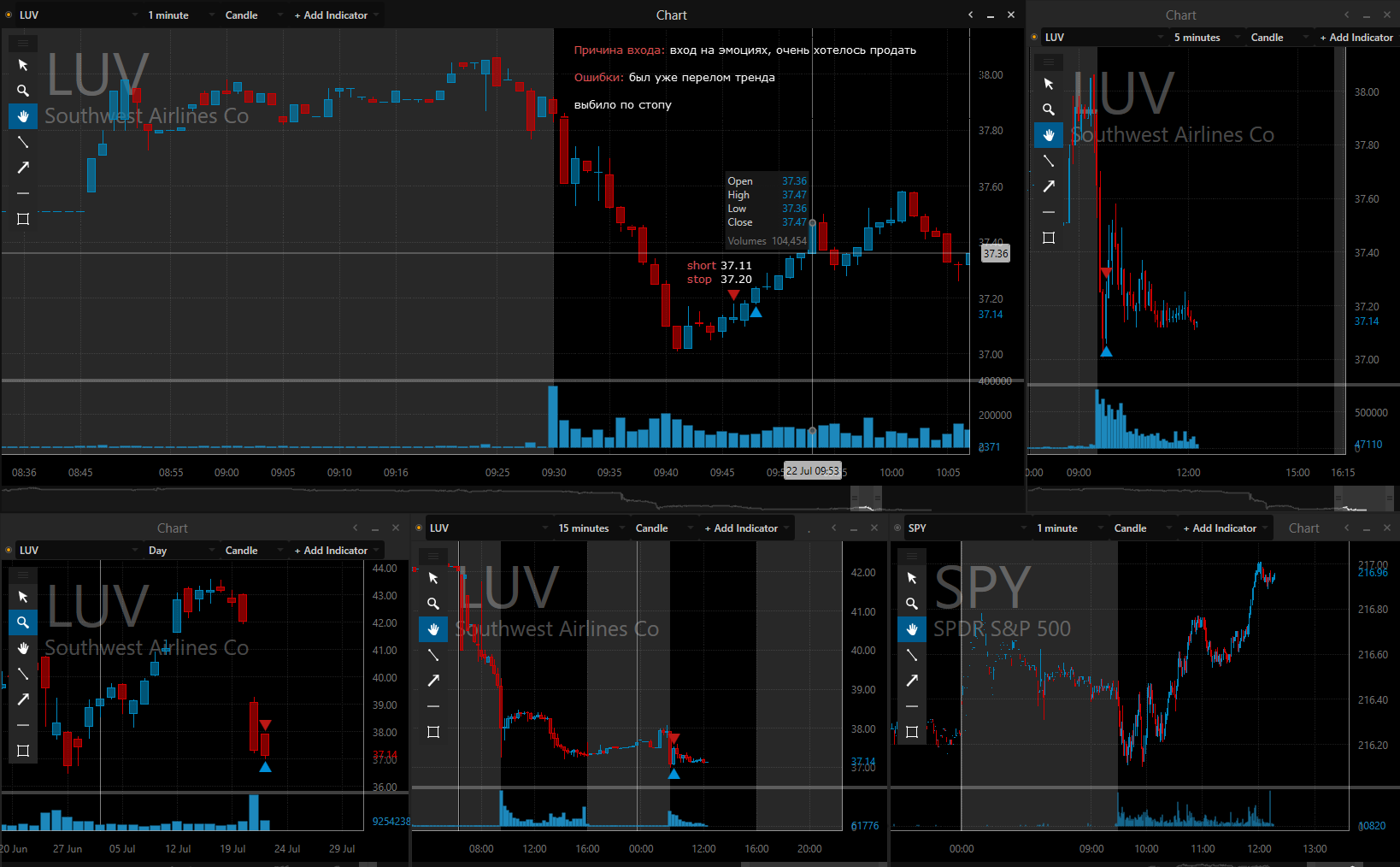The height and width of the screenshot is (867, 1400).
Task: Select arrow drawing tool in main 1 minute chart
Action: point(23,168)
